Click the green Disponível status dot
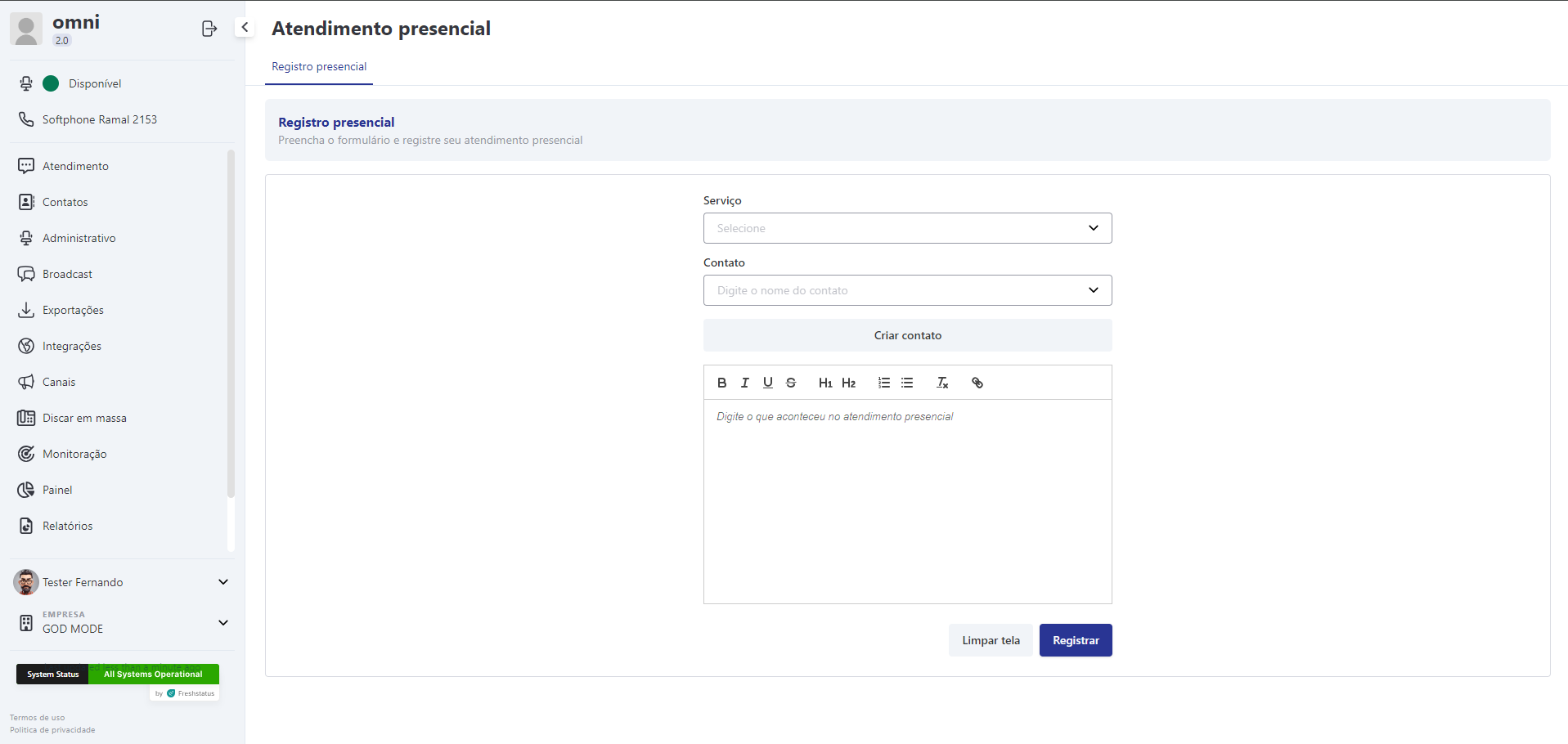 pos(51,83)
